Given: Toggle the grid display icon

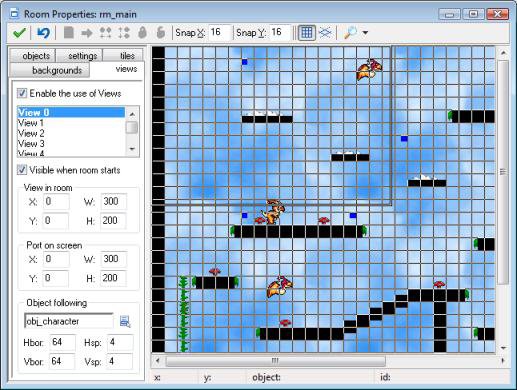Looking at the screenshot, I should click(306, 33).
